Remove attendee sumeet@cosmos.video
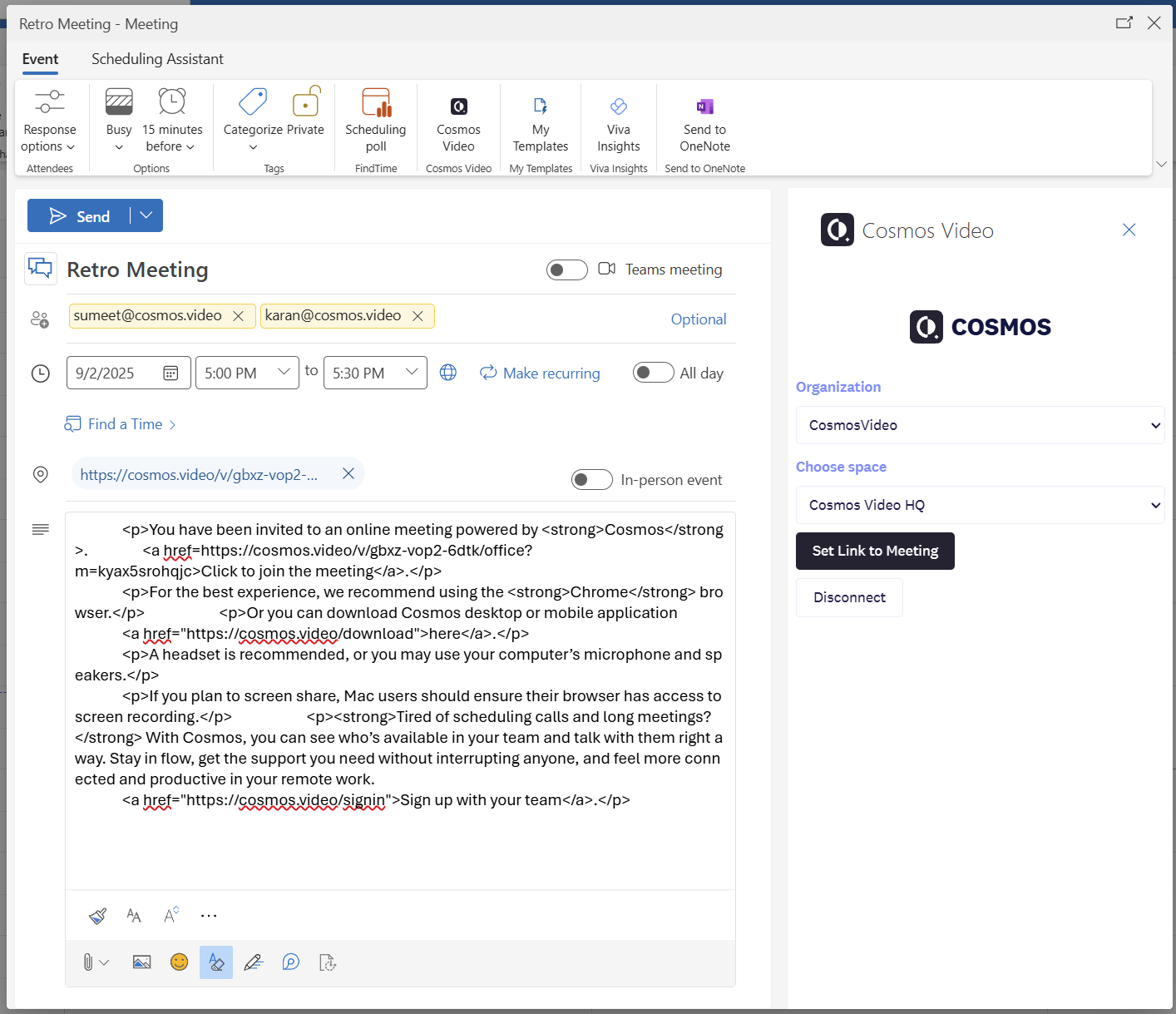Viewport: 1176px width, 1014px height. [x=238, y=316]
